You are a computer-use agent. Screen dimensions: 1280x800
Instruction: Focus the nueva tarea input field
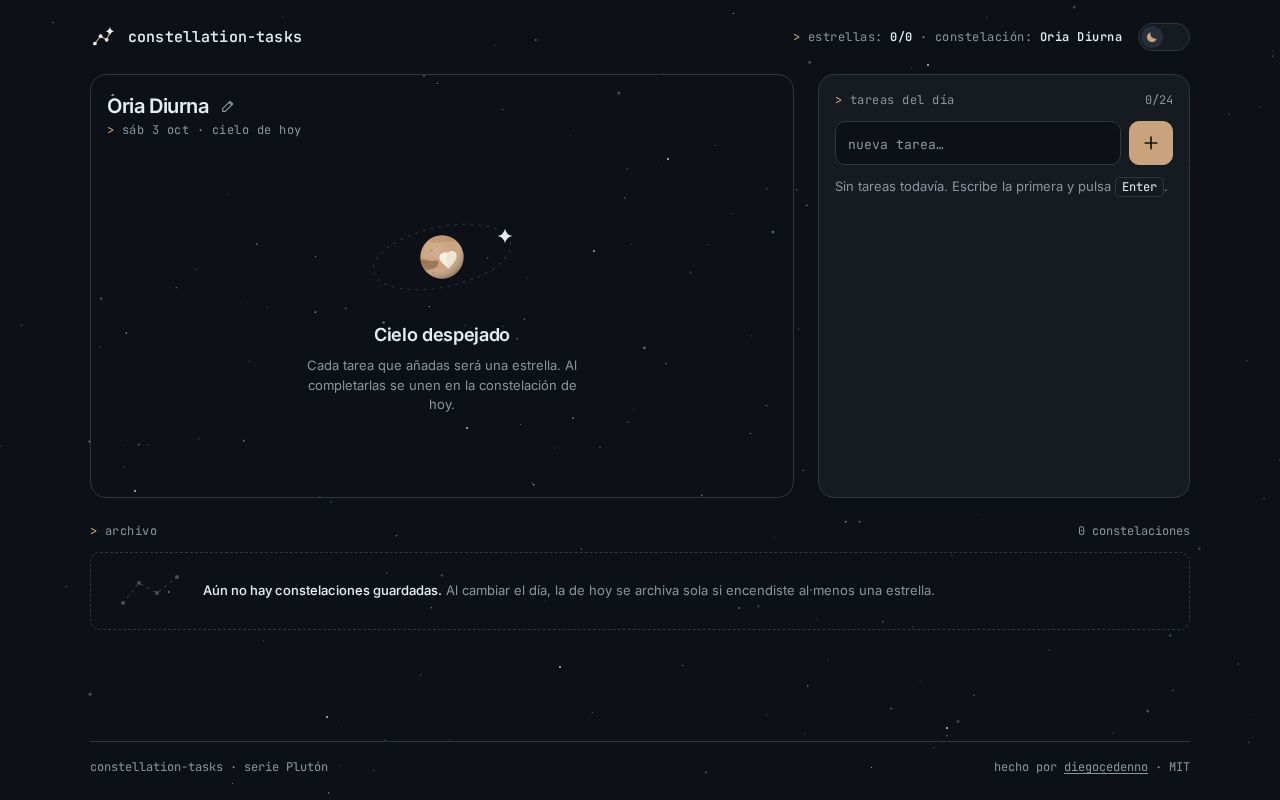[978, 143]
